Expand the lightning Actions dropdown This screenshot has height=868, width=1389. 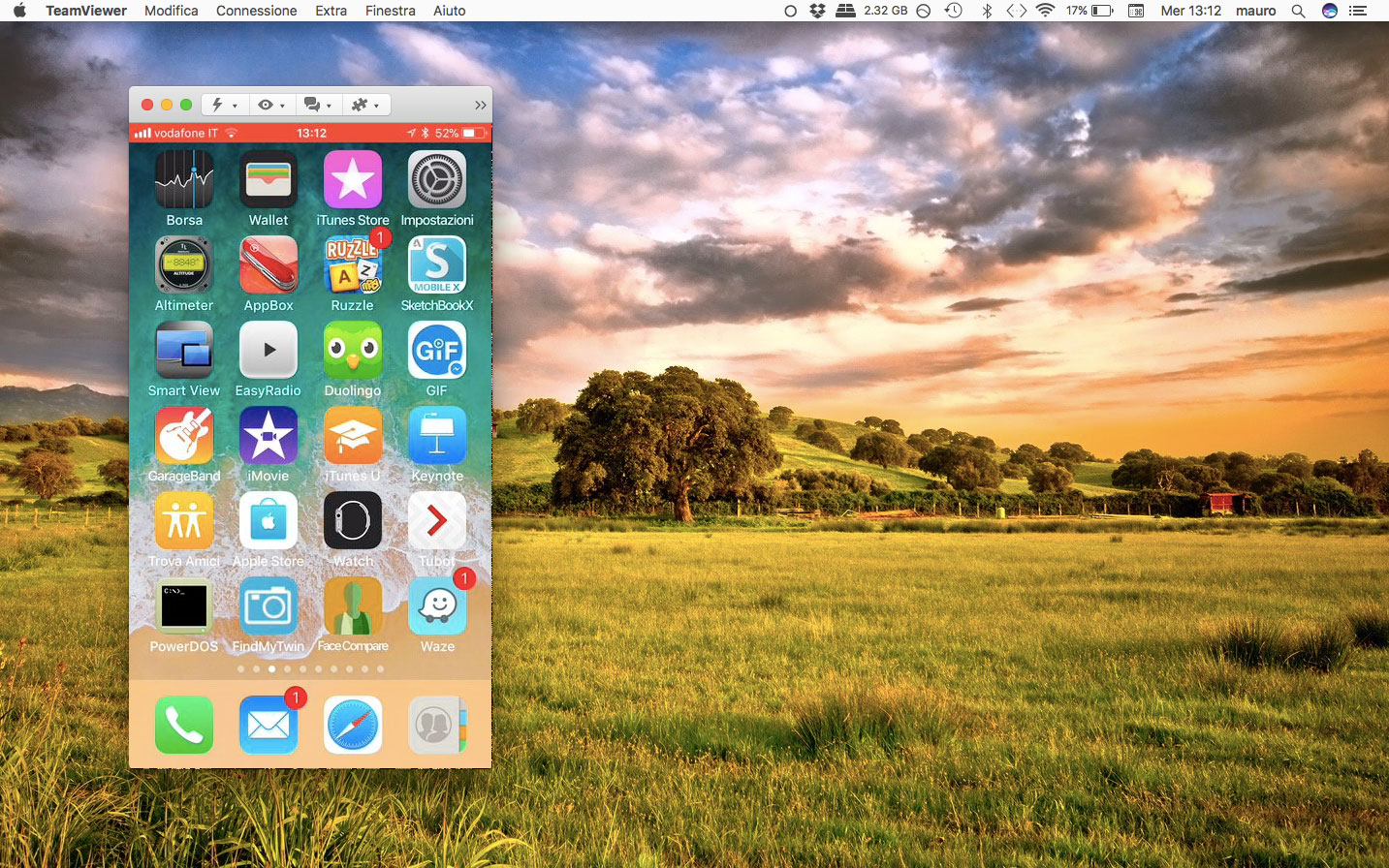click(x=224, y=105)
